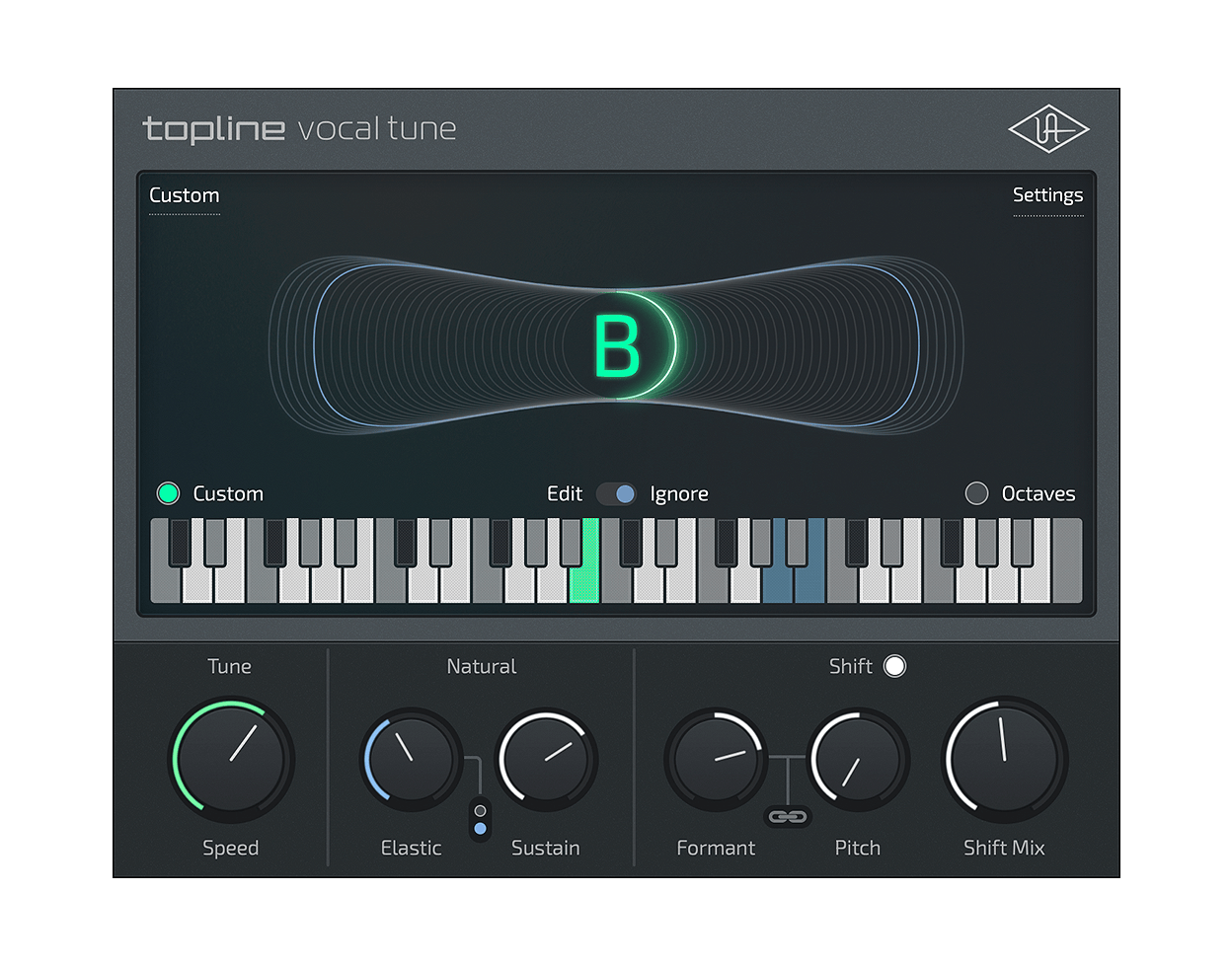The height and width of the screenshot is (967, 1232).
Task: Toggle the Formant-Pitch chain link icon
Action: 788,817
